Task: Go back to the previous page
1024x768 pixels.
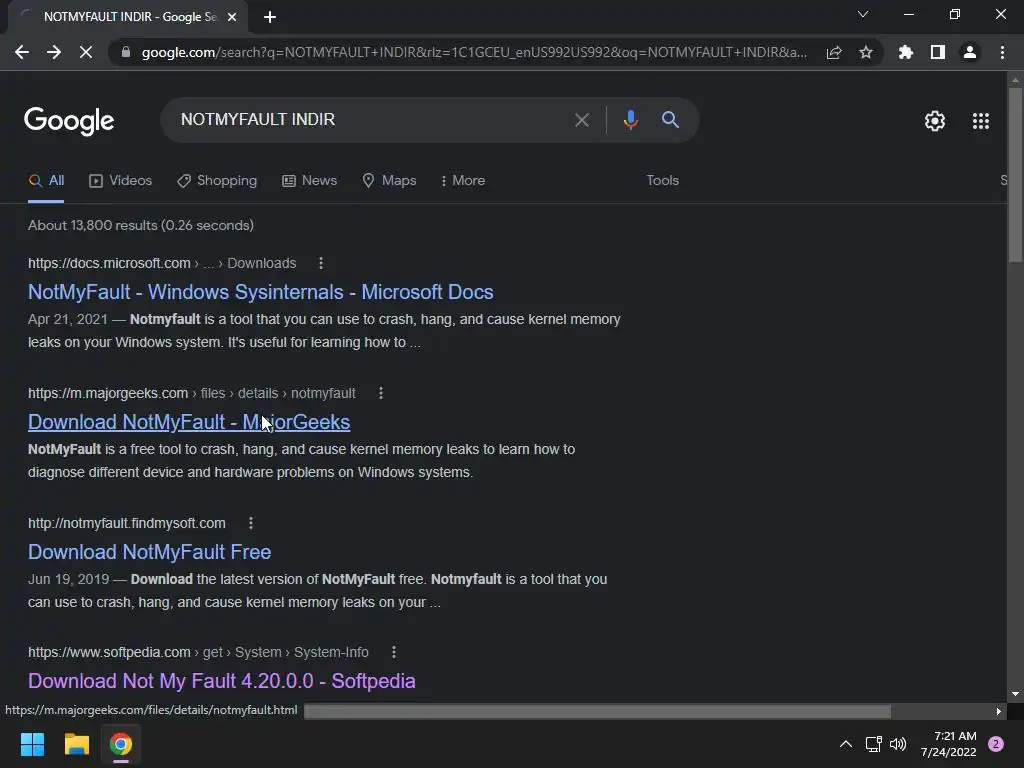Action: (x=22, y=52)
